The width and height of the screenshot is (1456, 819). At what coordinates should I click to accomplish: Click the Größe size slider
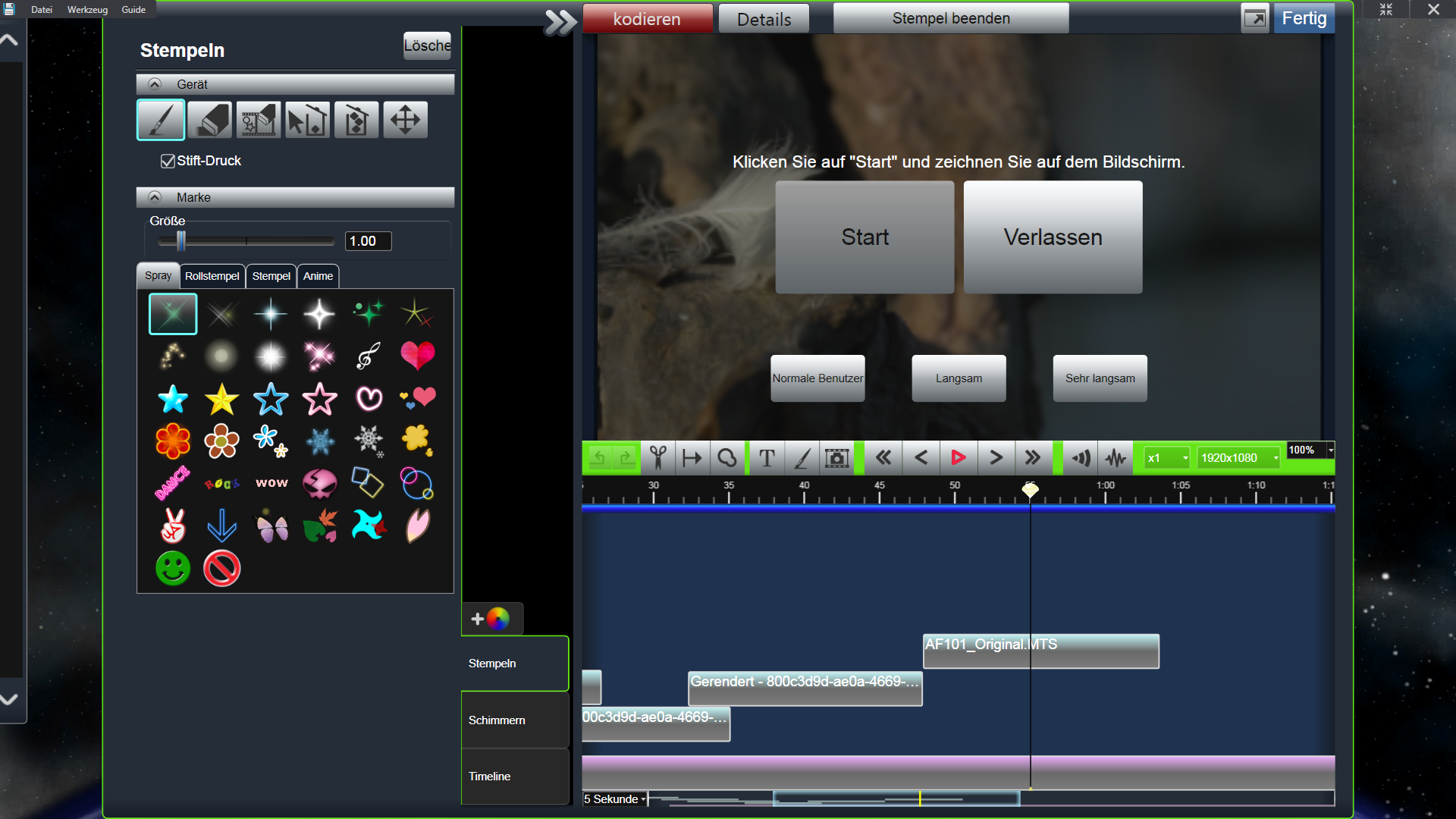(x=246, y=241)
